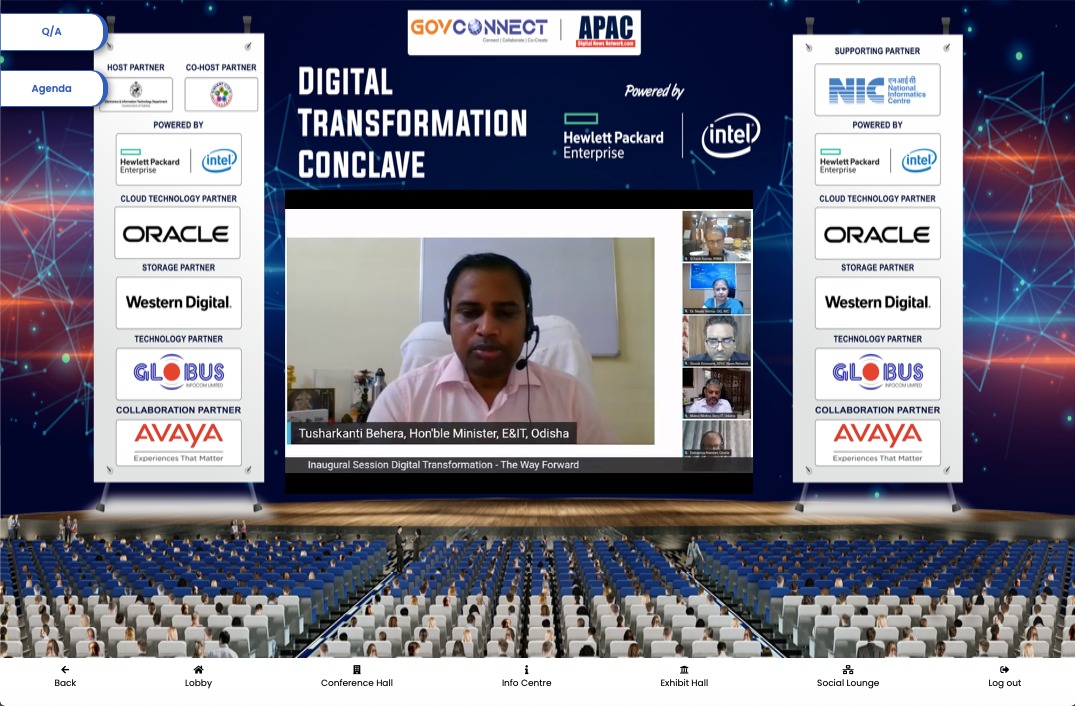This screenshot has width=1075, height=706.
Task: Click the large Hewlett Packard Enterprise logo
Action: coord(613,136)
